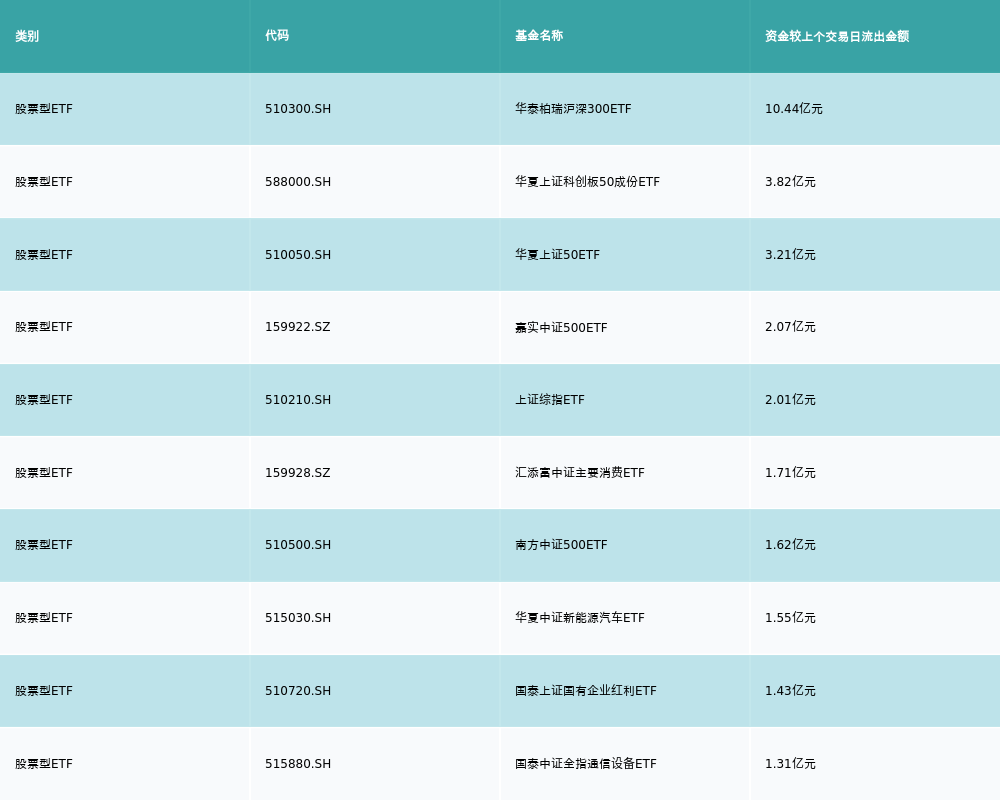Click outflow value 1.62亿元
This screenshot has width=1000, height=800.
click(x=790, y=545)
